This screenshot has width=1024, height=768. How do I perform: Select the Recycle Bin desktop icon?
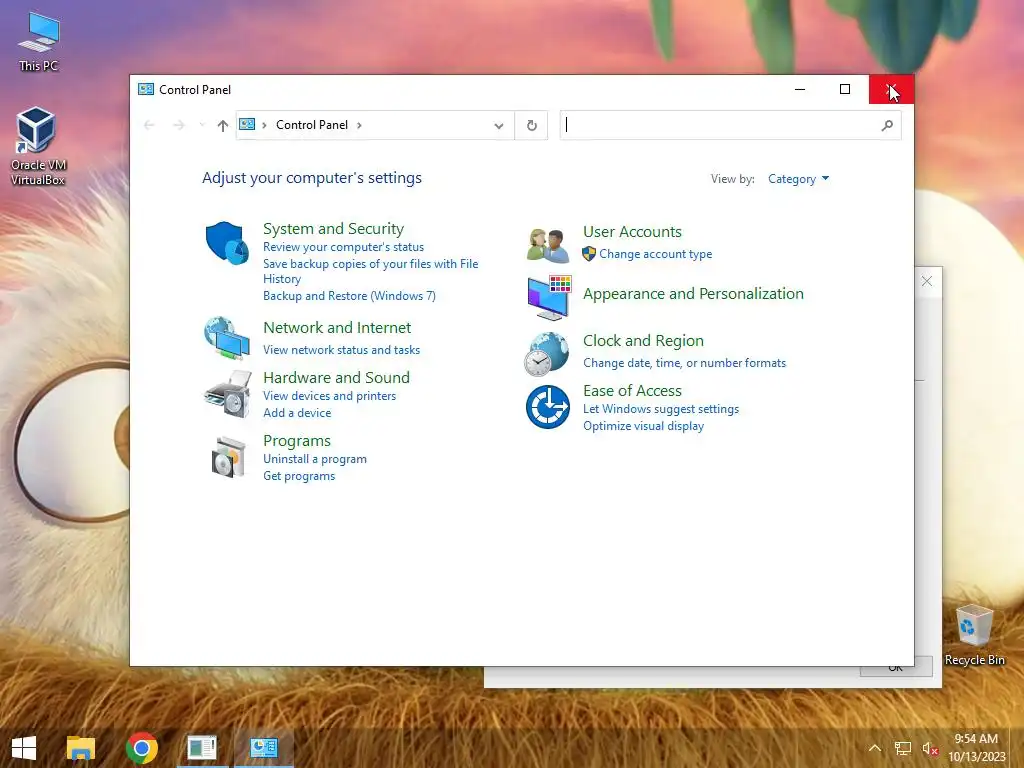click(x=974, y=635)
